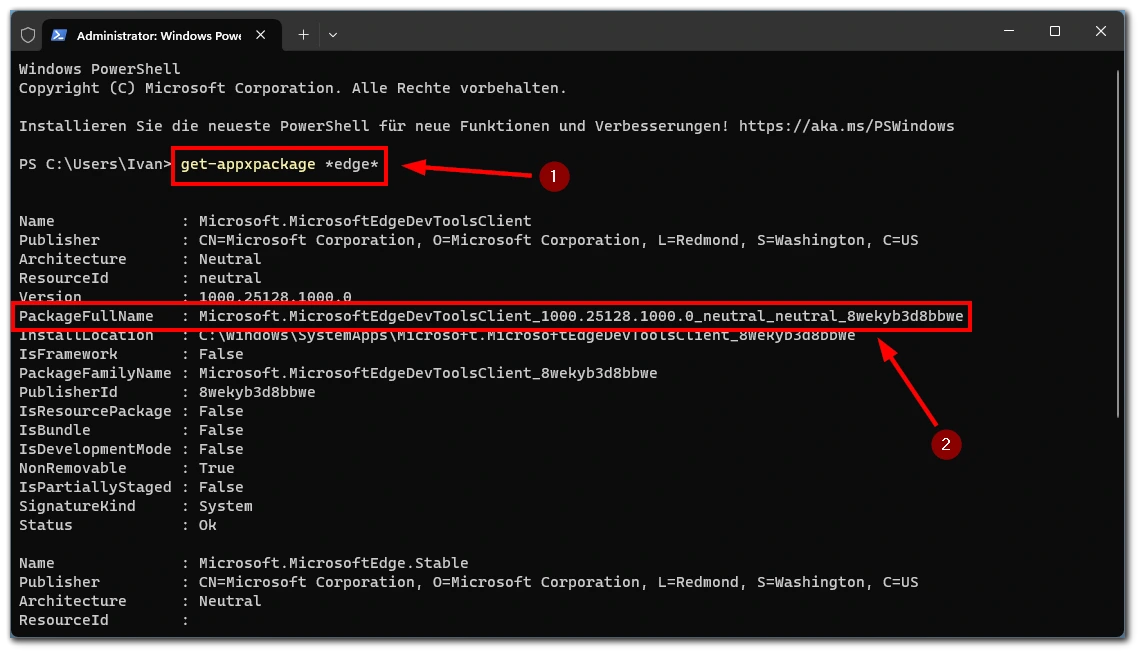Click the Microsoft.MicrosoftEdgeDevToolsClient name value
This screenshot has height=656, width=1143.
(x=365, y=221)
